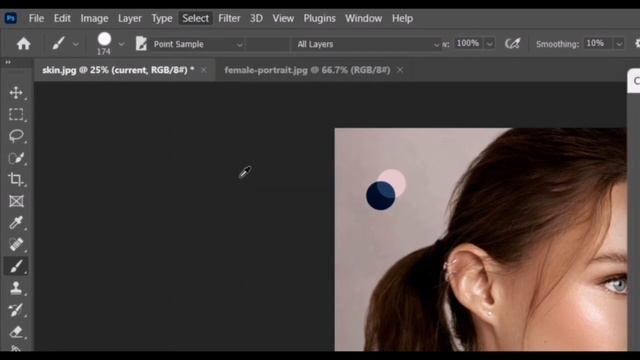Viewport: 640px width, 360px height.
Task: Click the Home button
Action: pos(23,44)
